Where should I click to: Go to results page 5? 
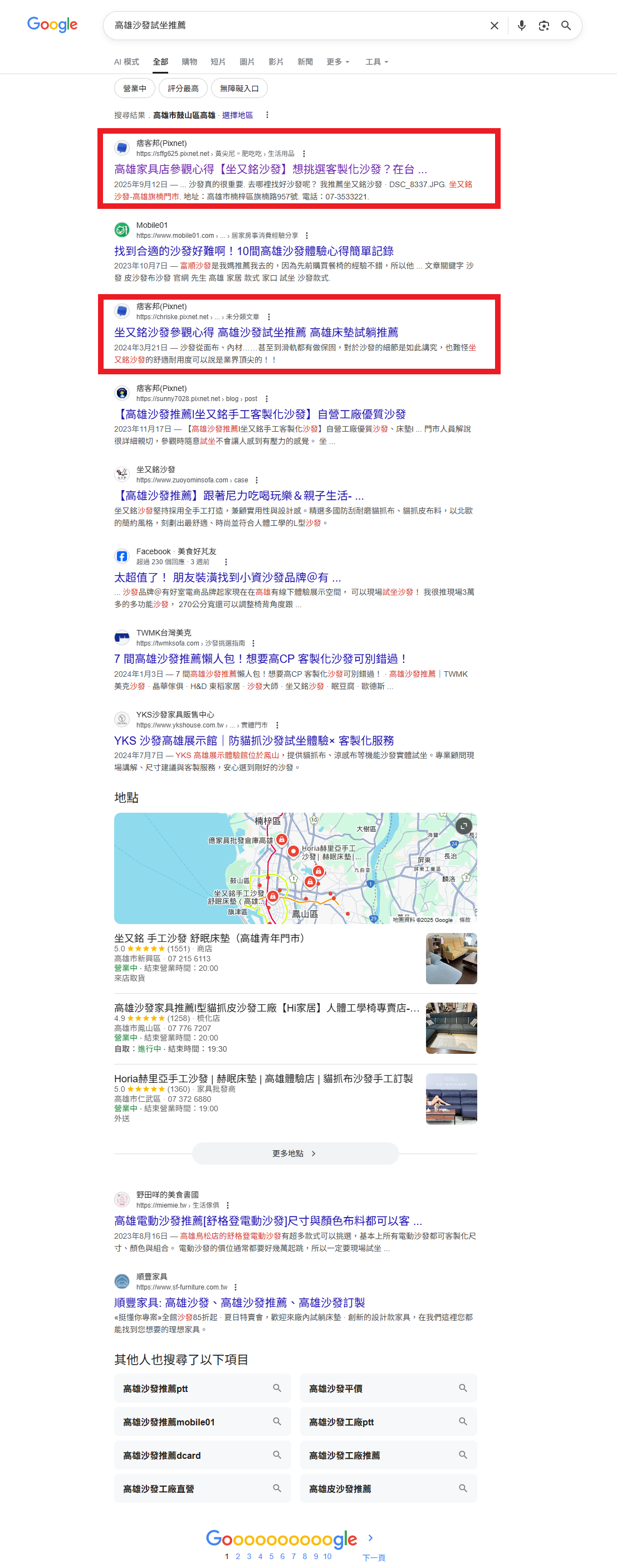[271, 1556]
